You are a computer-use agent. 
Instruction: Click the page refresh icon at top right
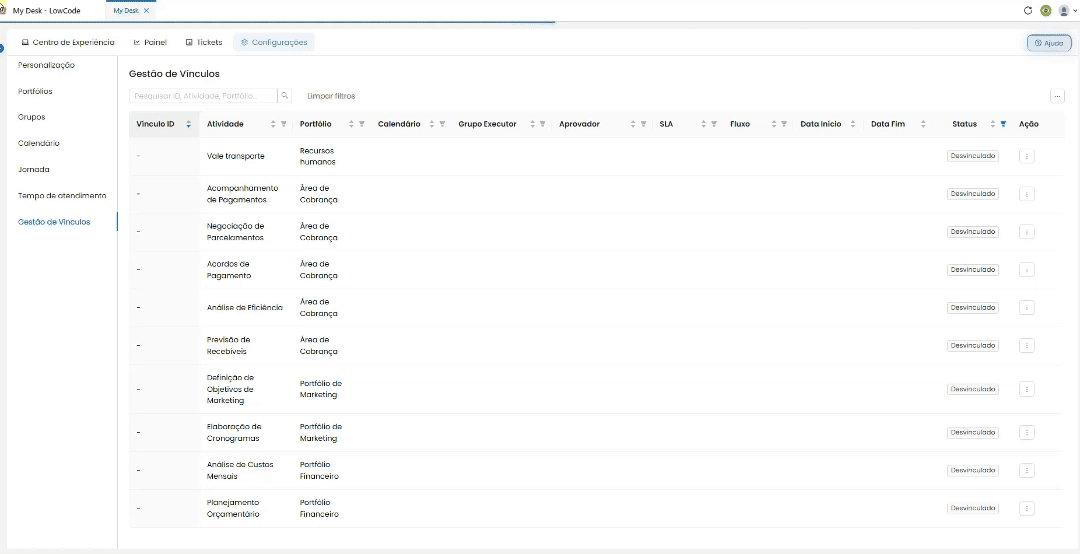(1028, 11)
